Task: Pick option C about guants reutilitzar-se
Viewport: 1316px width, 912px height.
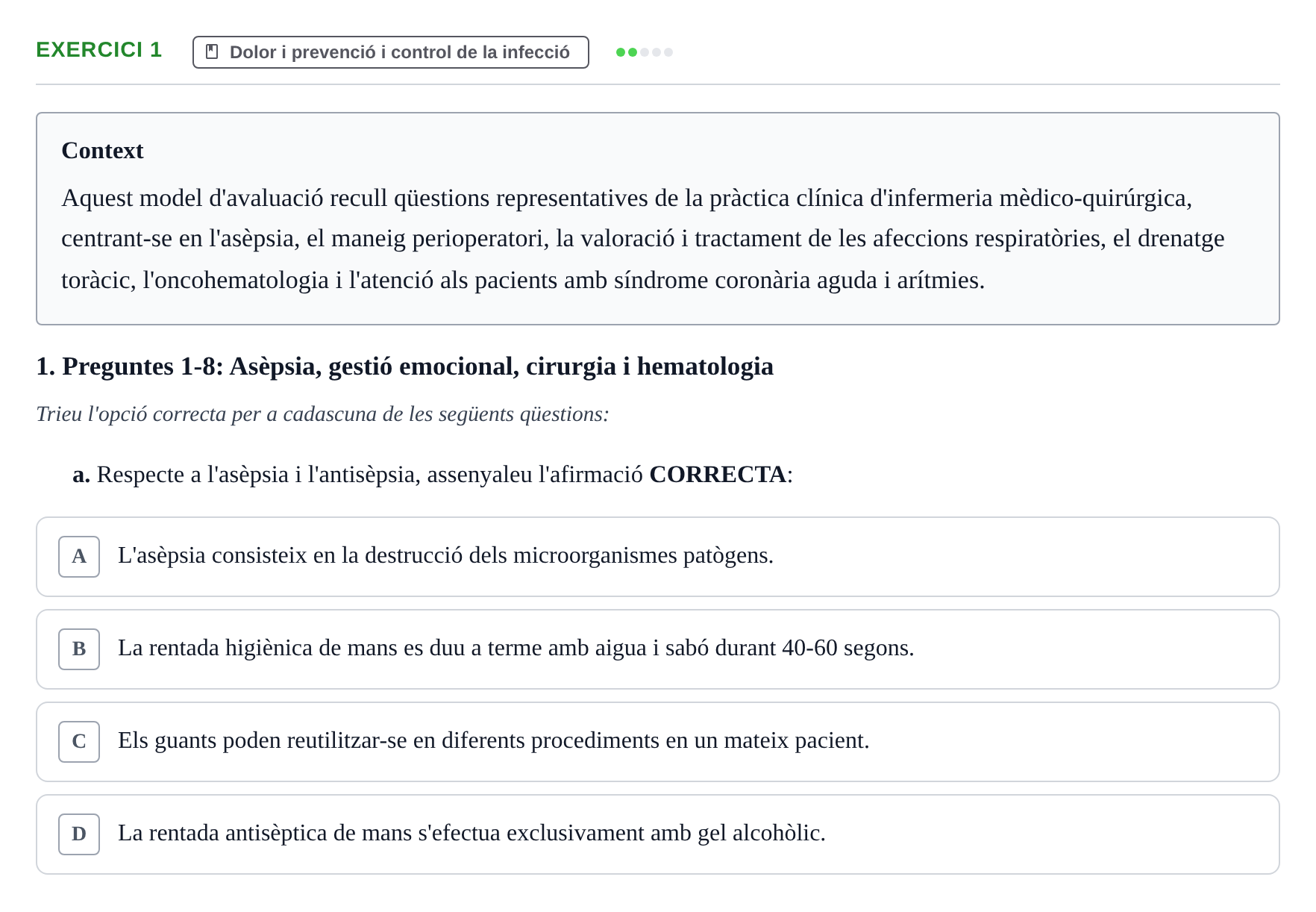Action: pos(657,742)
